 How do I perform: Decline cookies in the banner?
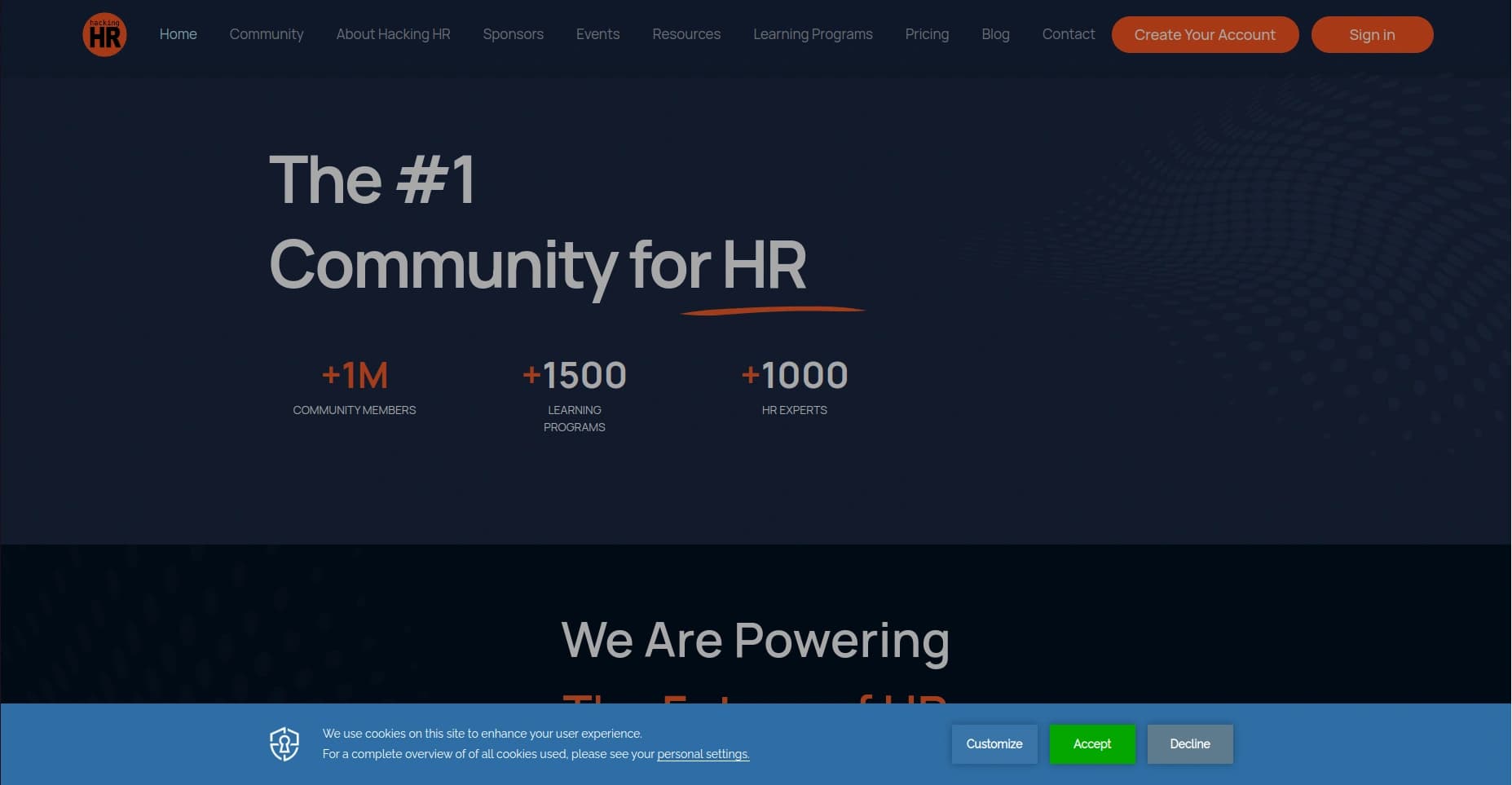(1190, 743)
